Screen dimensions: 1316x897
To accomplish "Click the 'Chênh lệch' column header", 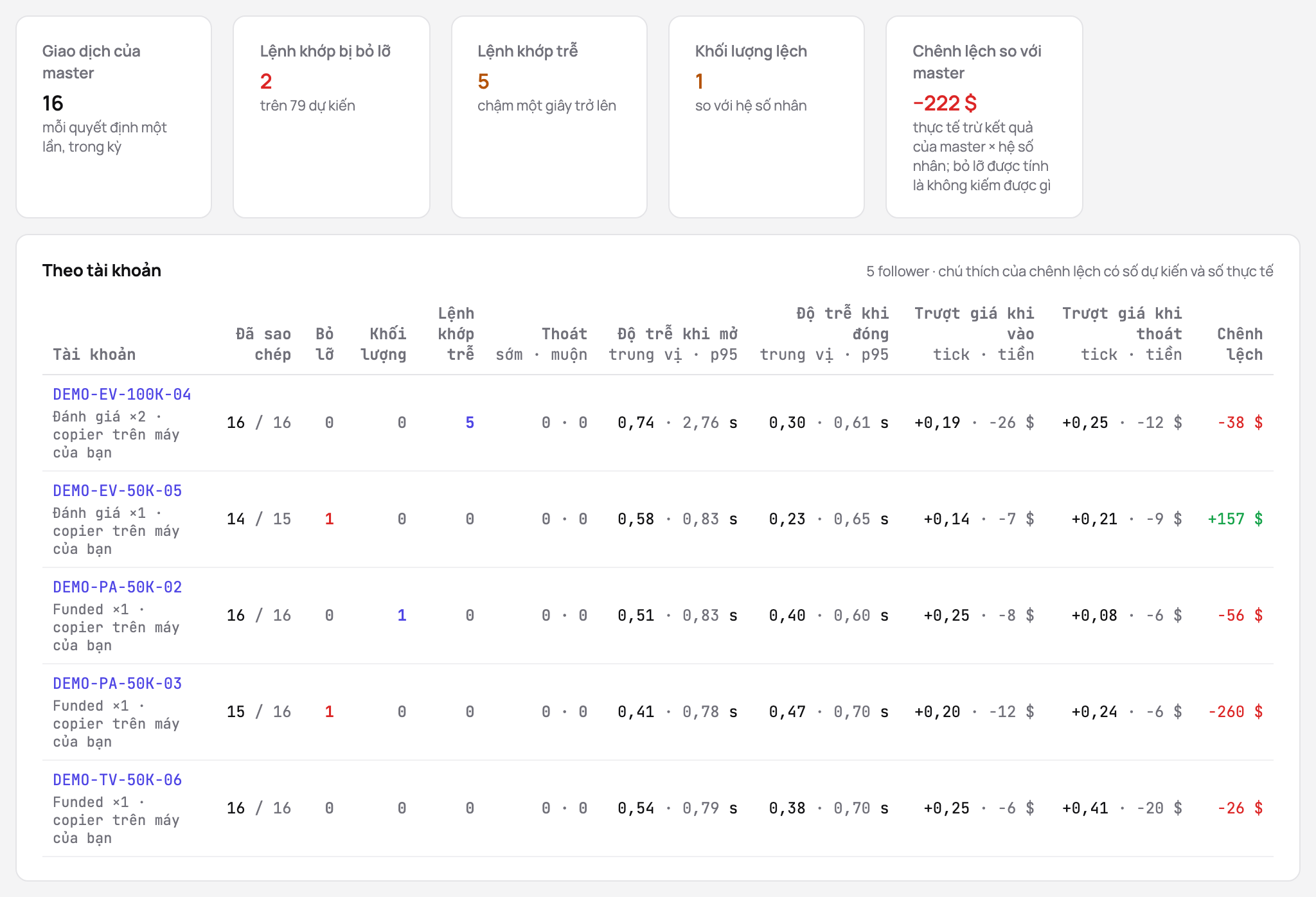I will [1240, 344].
